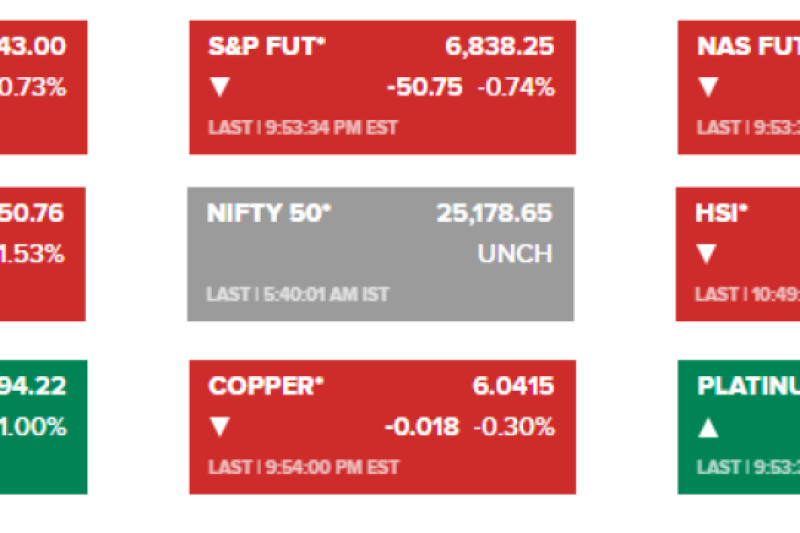Click the -0.74% change on S&P FUT
Image resolution: width=800 pixels, height=533 pixels.
(515, 88)
